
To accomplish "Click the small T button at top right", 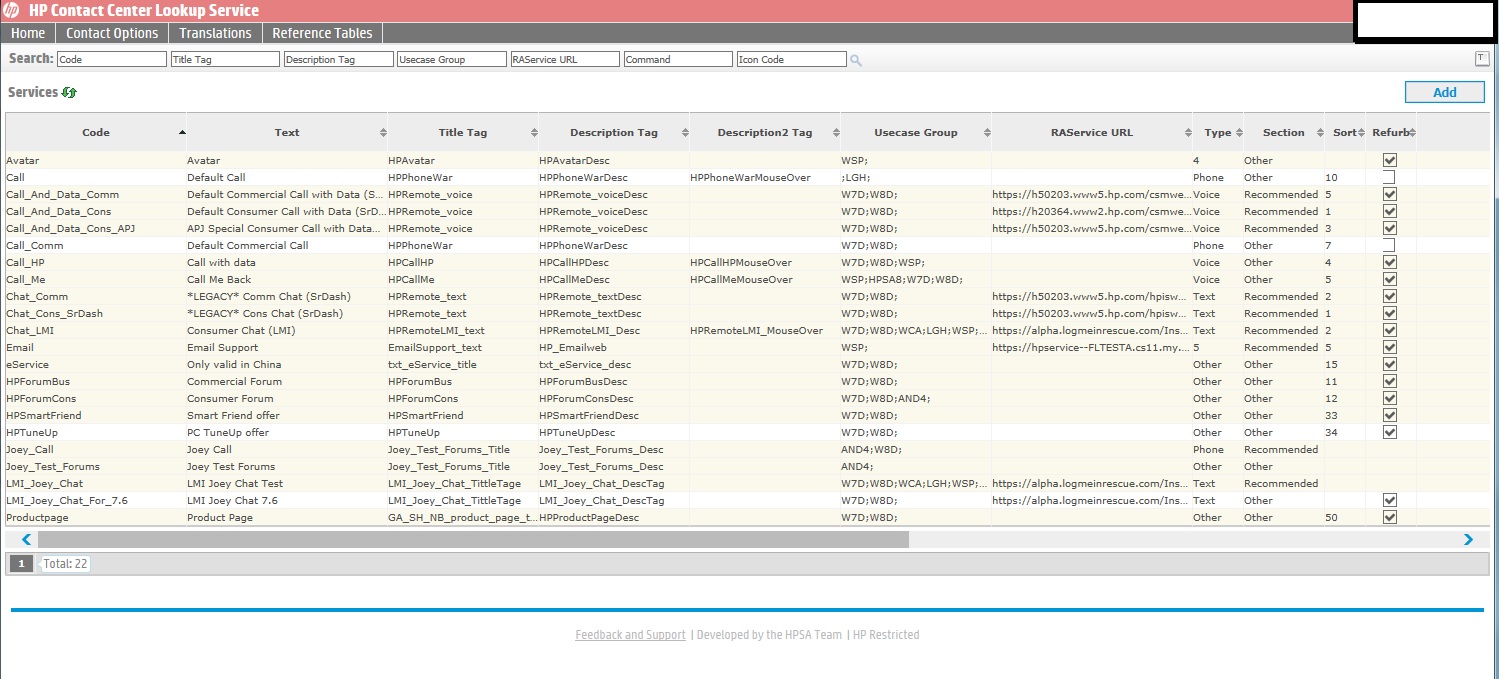I will point(1482,58).
